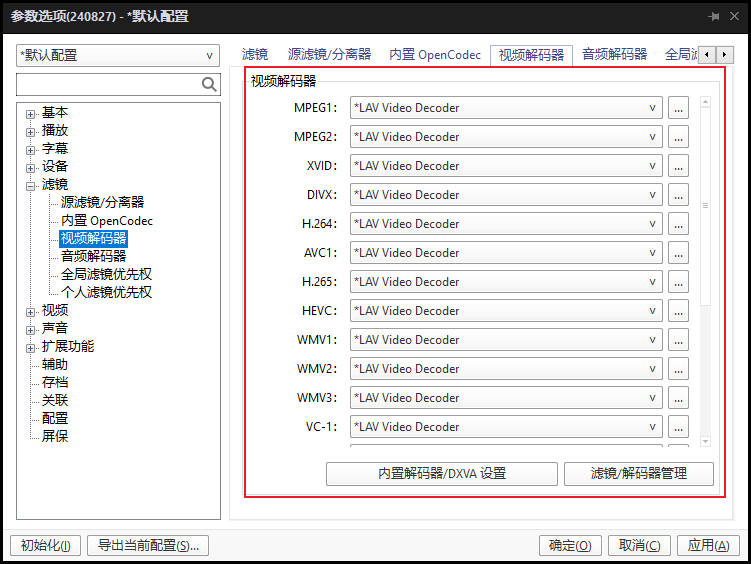Screen dimensions: 751x564
Task: Click the 应用 button
Action: (708, 545)
